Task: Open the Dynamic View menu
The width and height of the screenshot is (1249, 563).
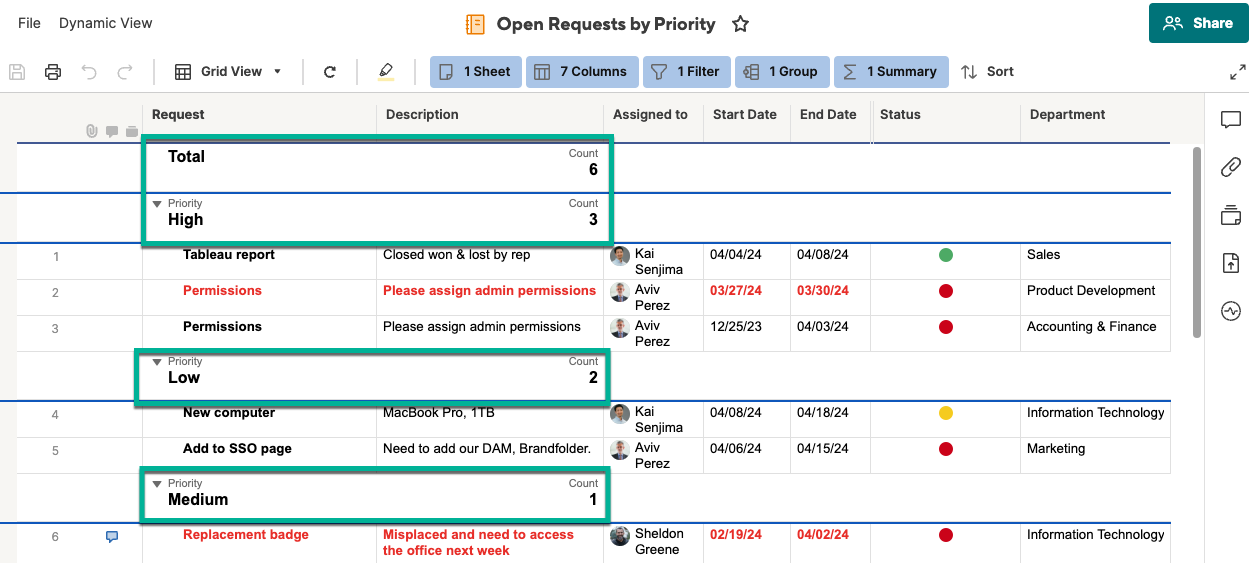Action: tap(106, 23)
